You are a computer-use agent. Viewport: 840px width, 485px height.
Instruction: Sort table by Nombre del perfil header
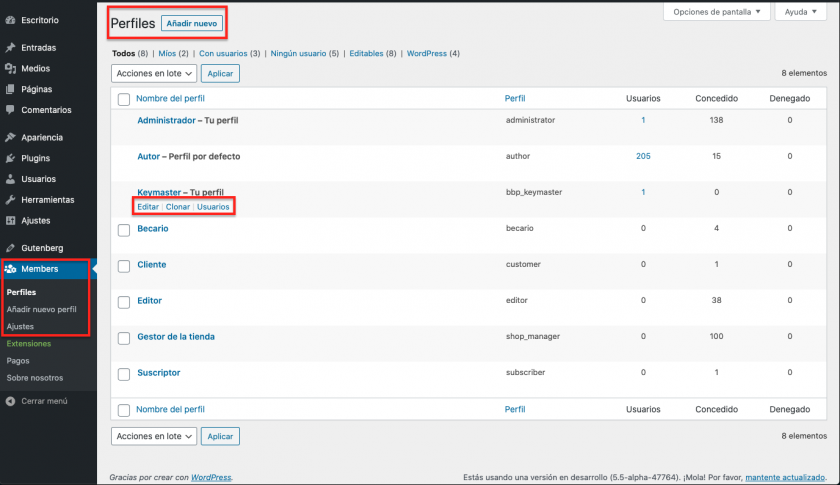(171, 99)
